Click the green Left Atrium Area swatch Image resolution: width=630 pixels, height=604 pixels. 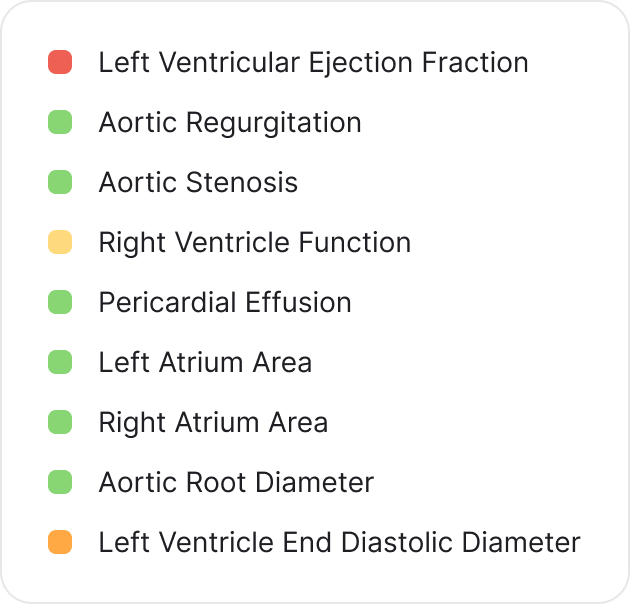(x=60, y=362)
